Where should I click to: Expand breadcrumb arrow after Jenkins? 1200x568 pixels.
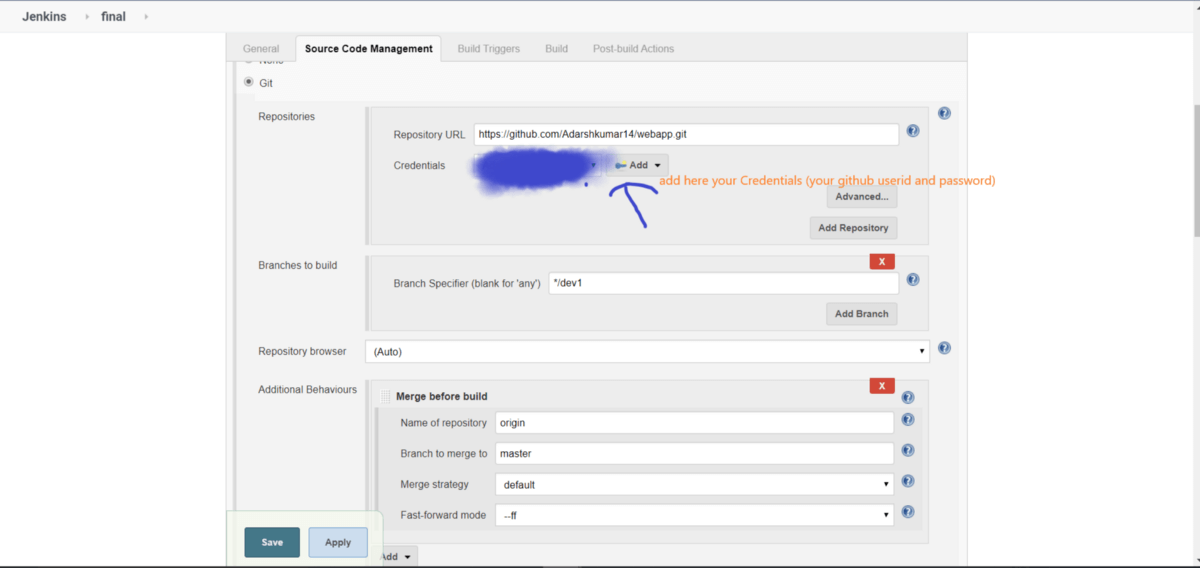click(x=86, y=16)
